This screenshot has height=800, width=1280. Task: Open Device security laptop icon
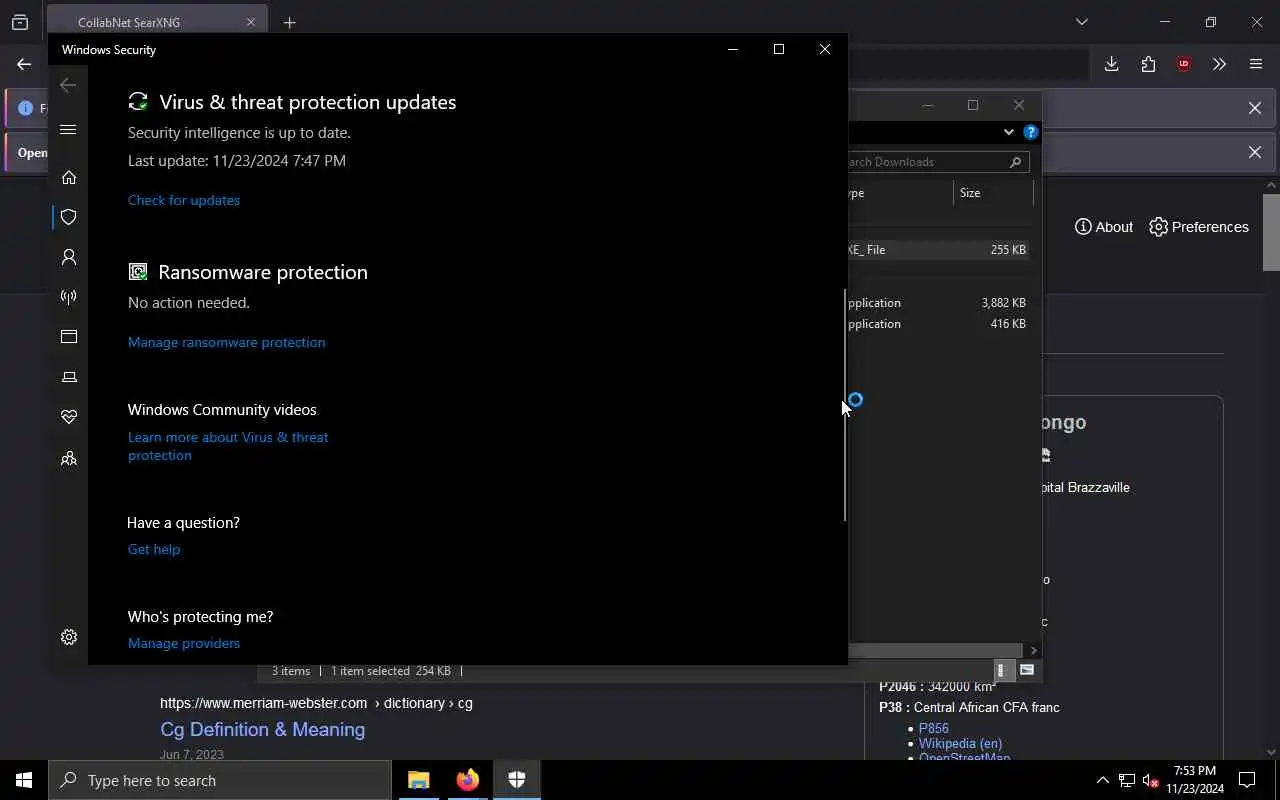(69, 377)
